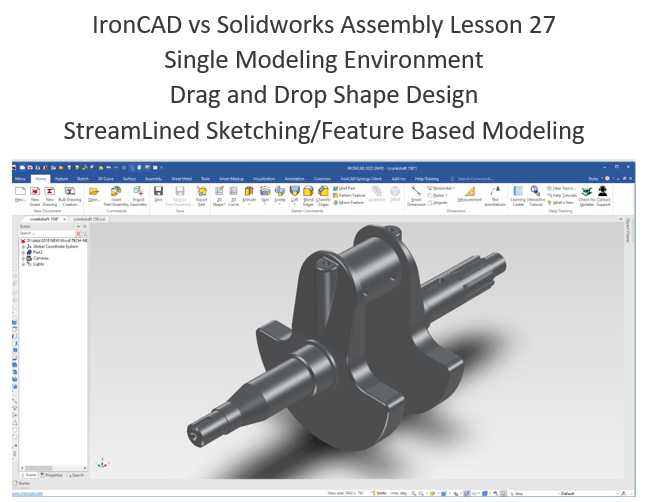Click Check for Updates icon
This screenshot has height=502, width=648.
[x=586, y=191]
